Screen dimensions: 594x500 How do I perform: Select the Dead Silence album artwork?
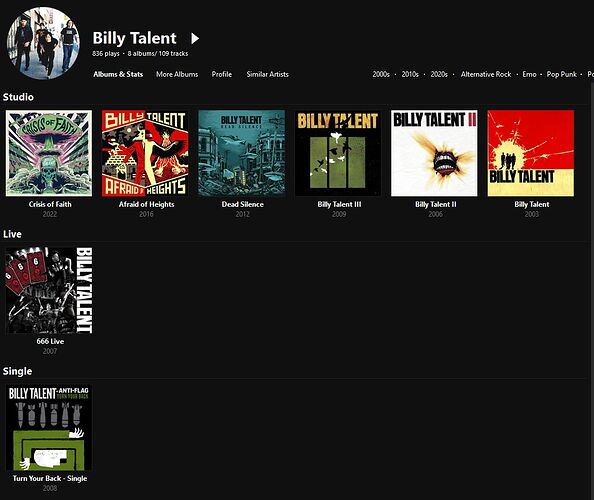click(242, 153)
